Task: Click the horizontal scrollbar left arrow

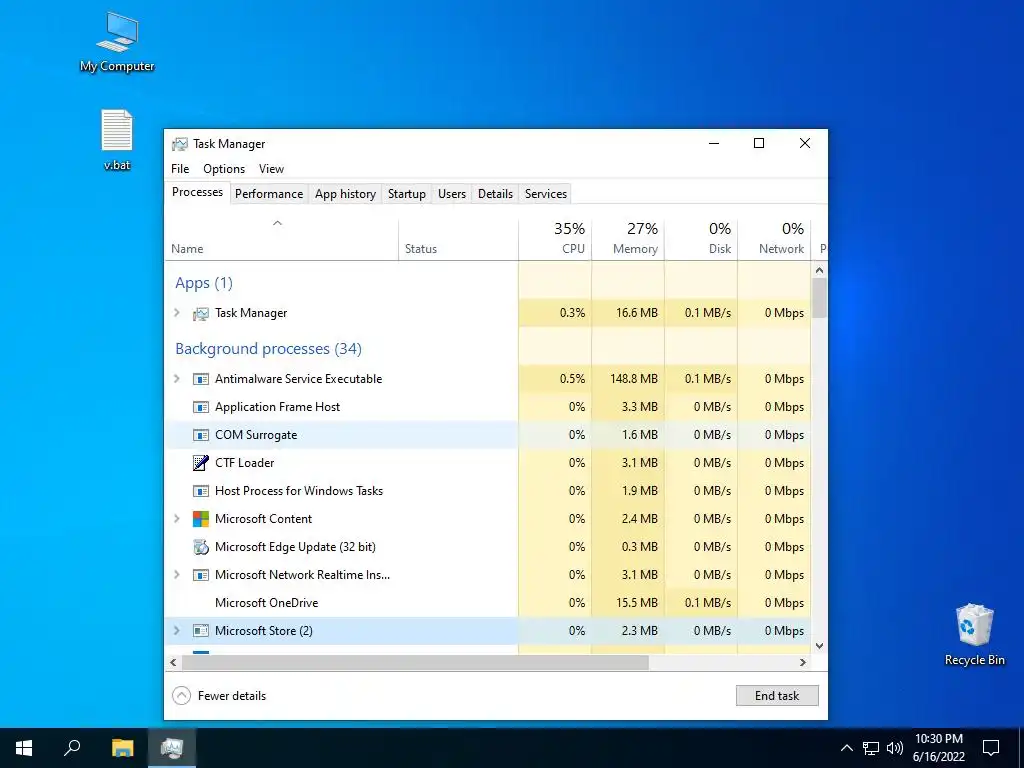Action: point(173,662)
